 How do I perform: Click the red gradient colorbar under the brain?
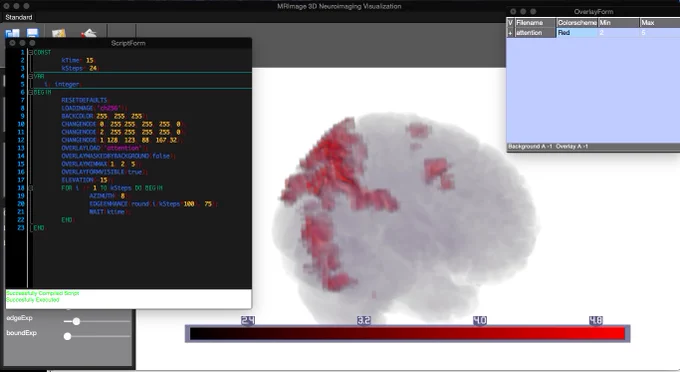[x=408, y=333]
